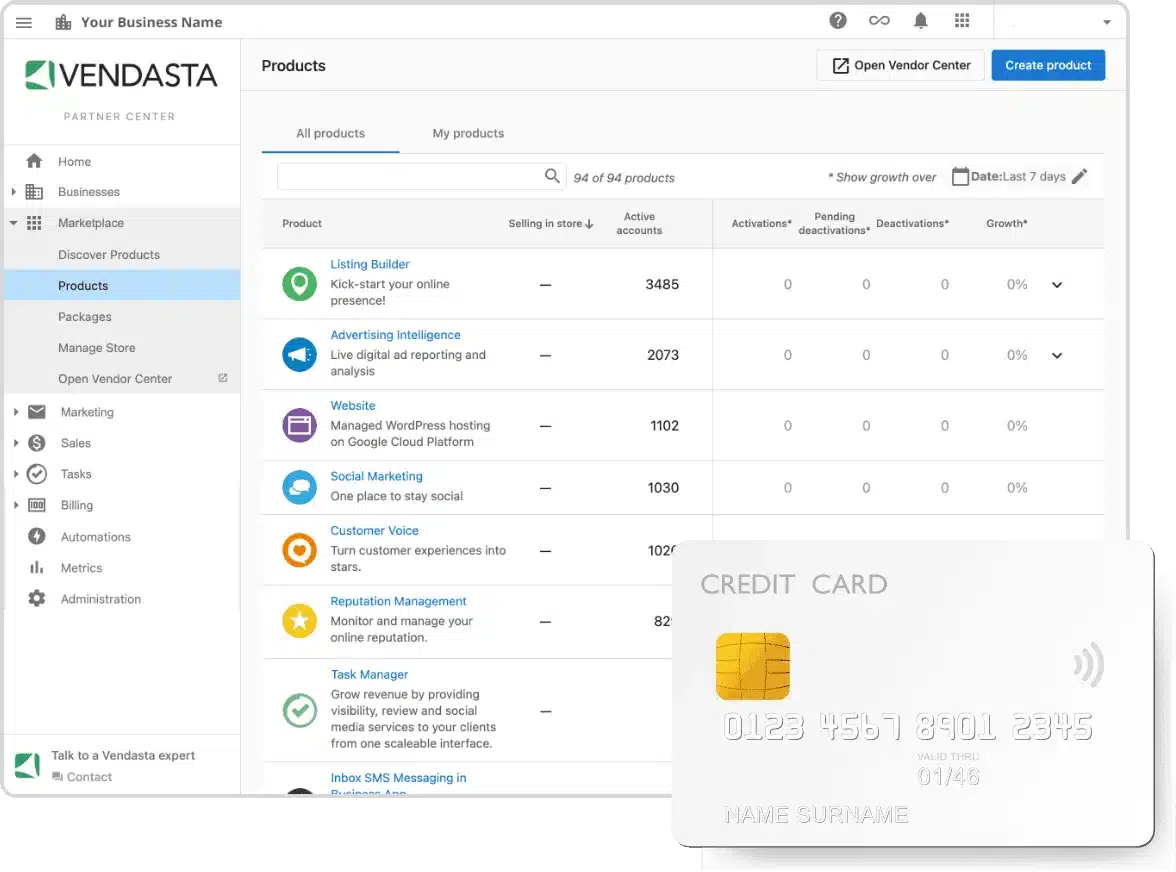
Task: Click the Create product button
Action: pos(1048,65)
